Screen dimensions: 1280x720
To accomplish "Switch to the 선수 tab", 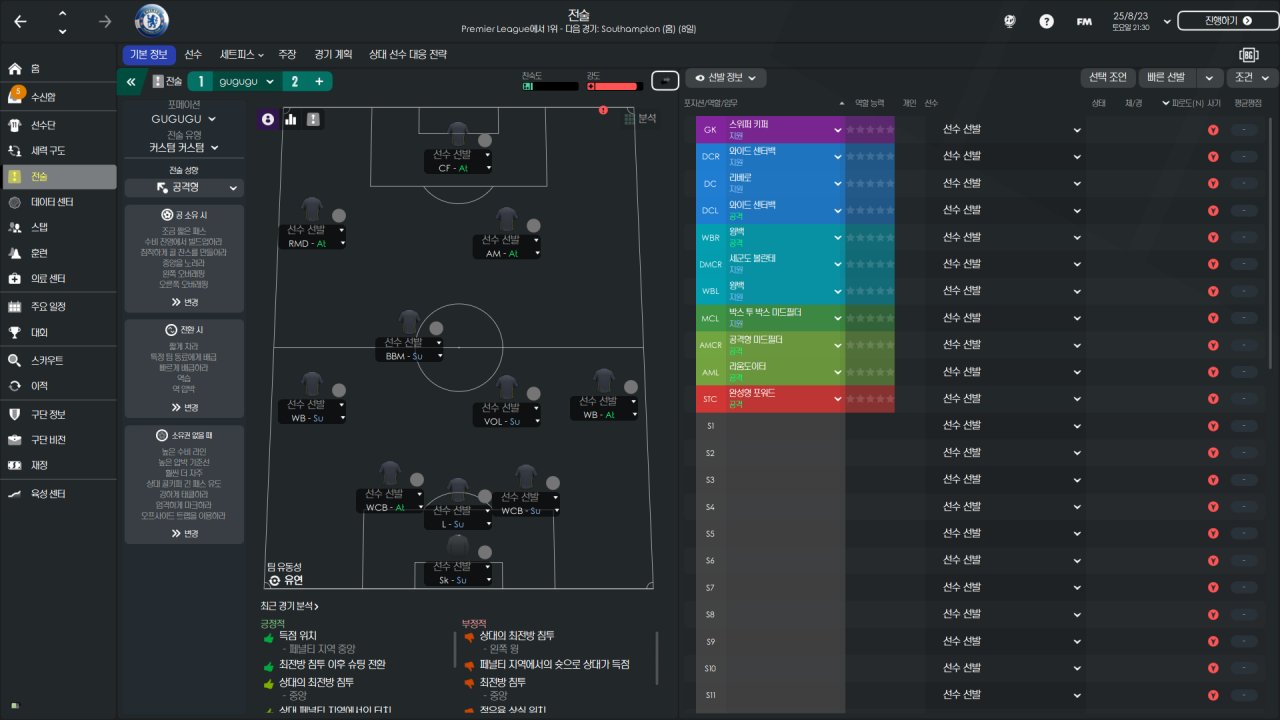I will tap(193, 54).
